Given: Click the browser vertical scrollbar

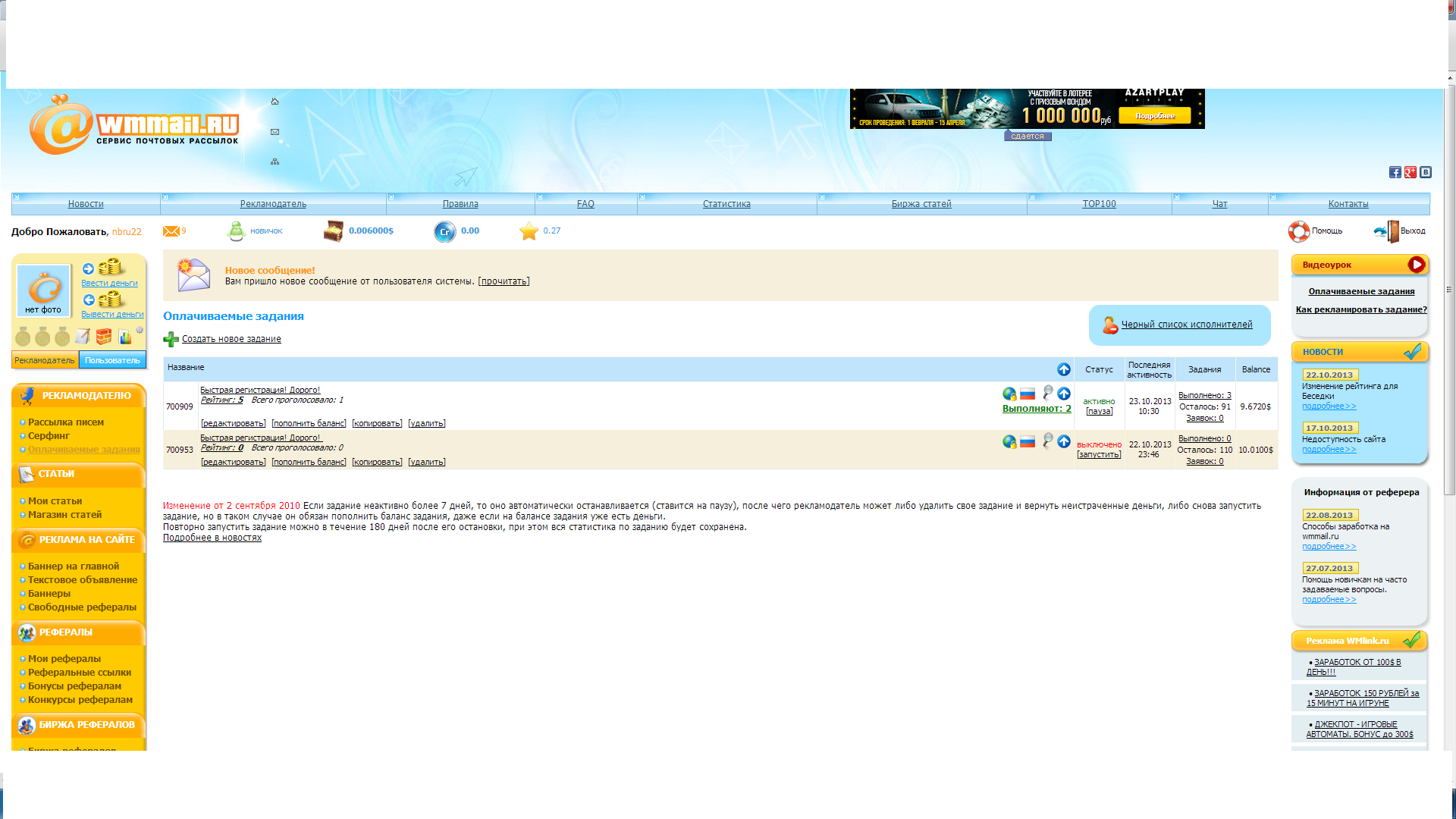Looking at the screenshot, I should [1450, 288].
